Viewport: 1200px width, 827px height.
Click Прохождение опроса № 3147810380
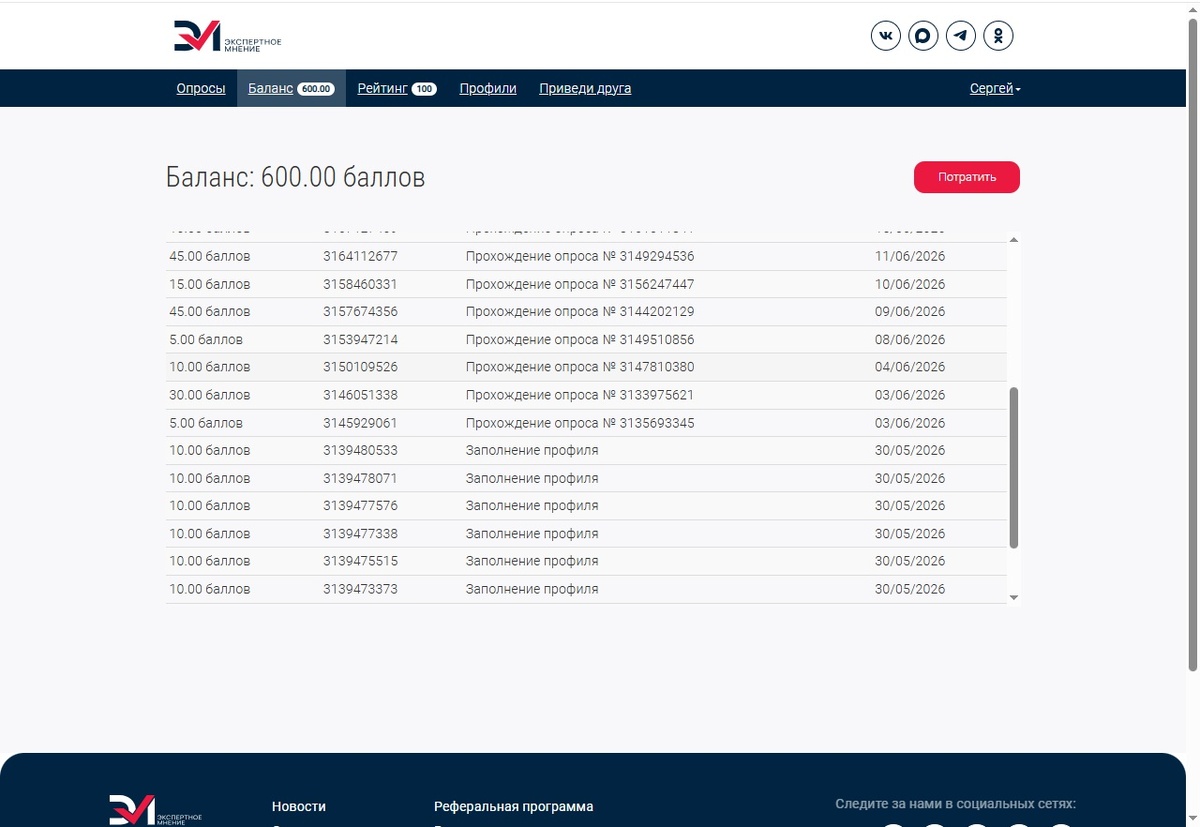click(580, 367)
